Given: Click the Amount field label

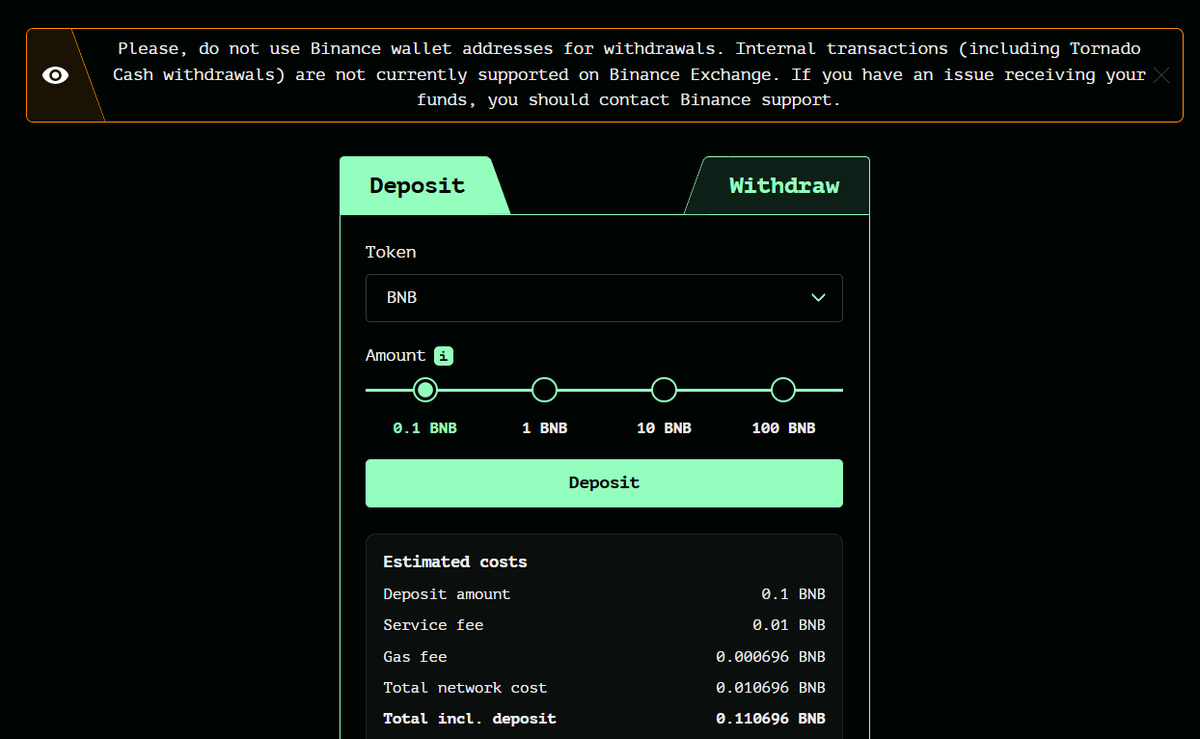Looking at the screenshot, I should pos(396,356).
